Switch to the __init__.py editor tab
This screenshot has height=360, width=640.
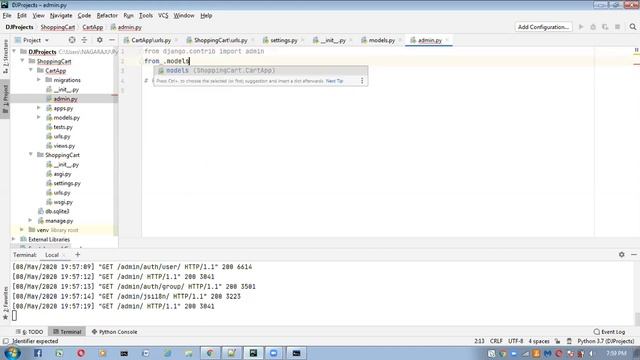click(333, 40)
